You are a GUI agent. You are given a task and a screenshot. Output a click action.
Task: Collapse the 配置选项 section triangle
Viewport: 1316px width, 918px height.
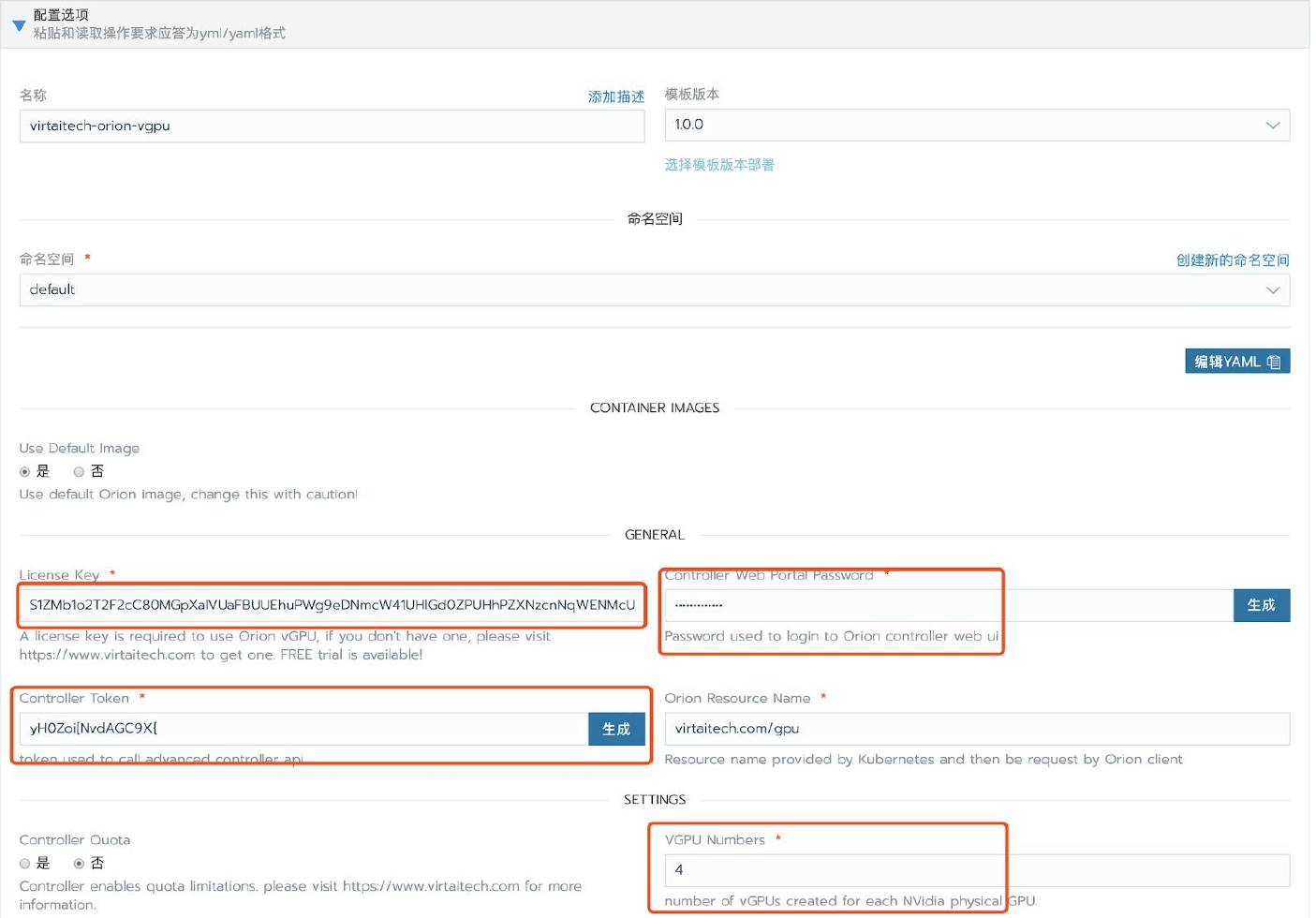point(19,25)
